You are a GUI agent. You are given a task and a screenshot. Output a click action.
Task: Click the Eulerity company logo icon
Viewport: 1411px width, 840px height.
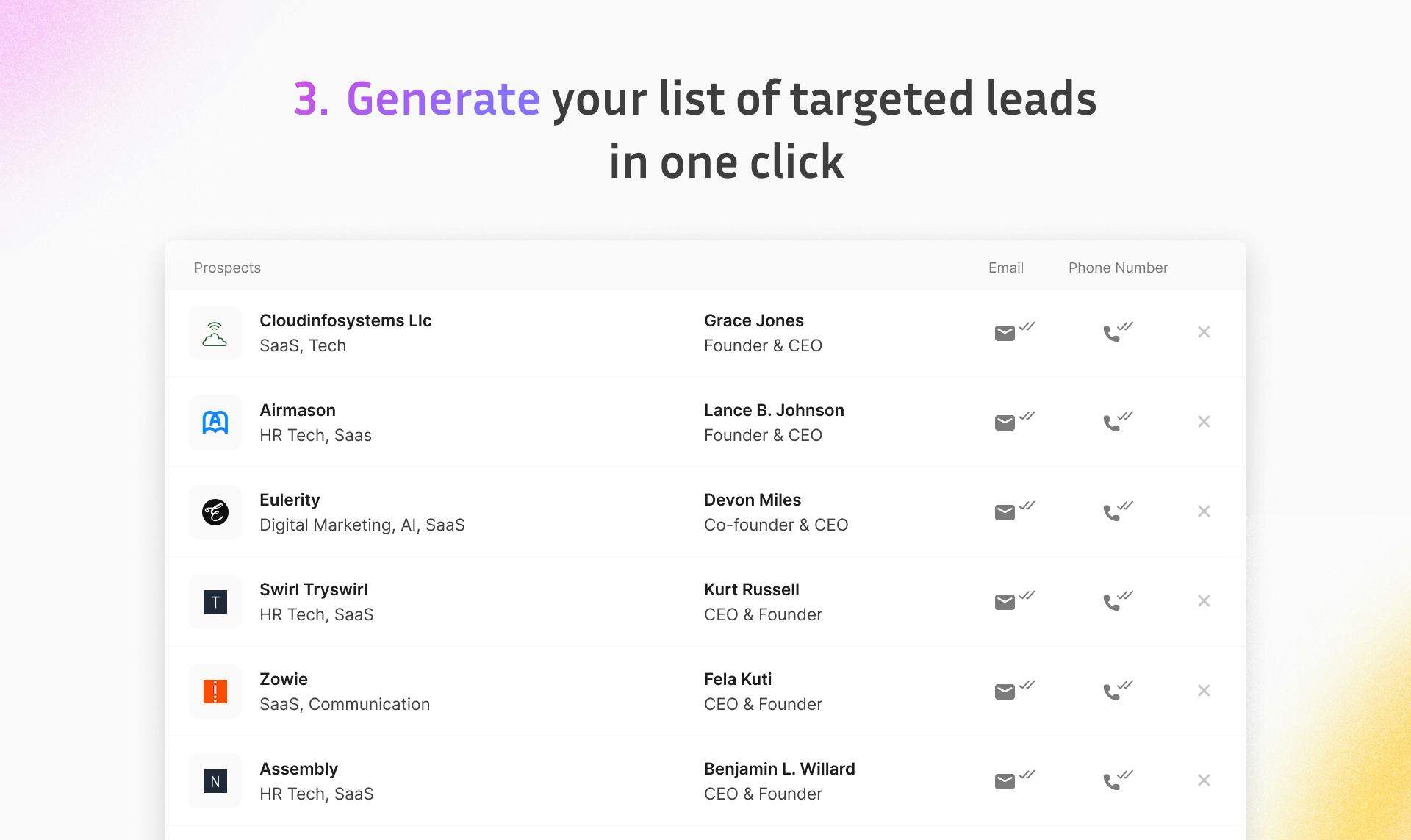coord(215,512)
